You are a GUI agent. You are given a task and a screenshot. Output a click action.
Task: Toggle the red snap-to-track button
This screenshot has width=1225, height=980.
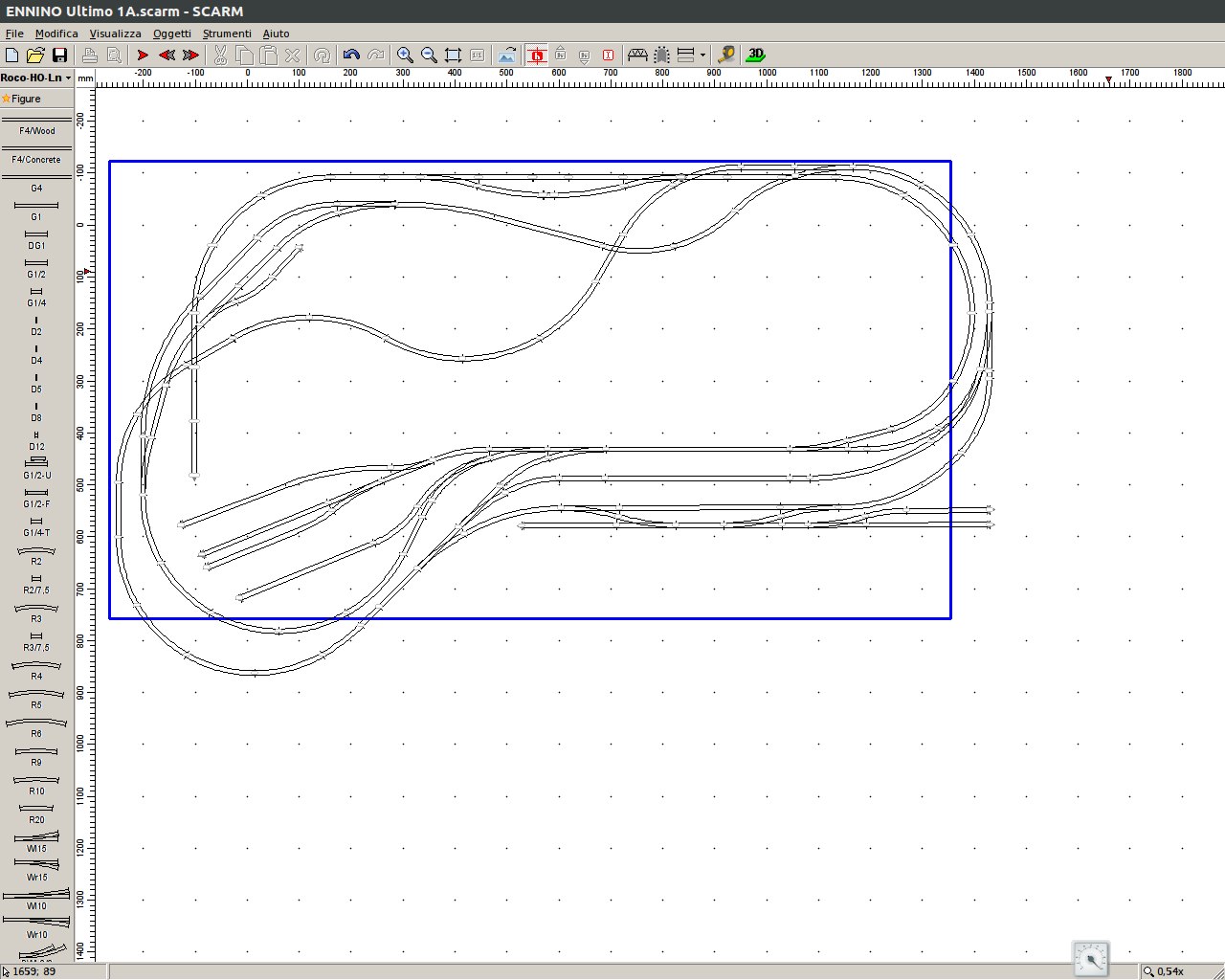pyautogui.click(x=537, y=56)
